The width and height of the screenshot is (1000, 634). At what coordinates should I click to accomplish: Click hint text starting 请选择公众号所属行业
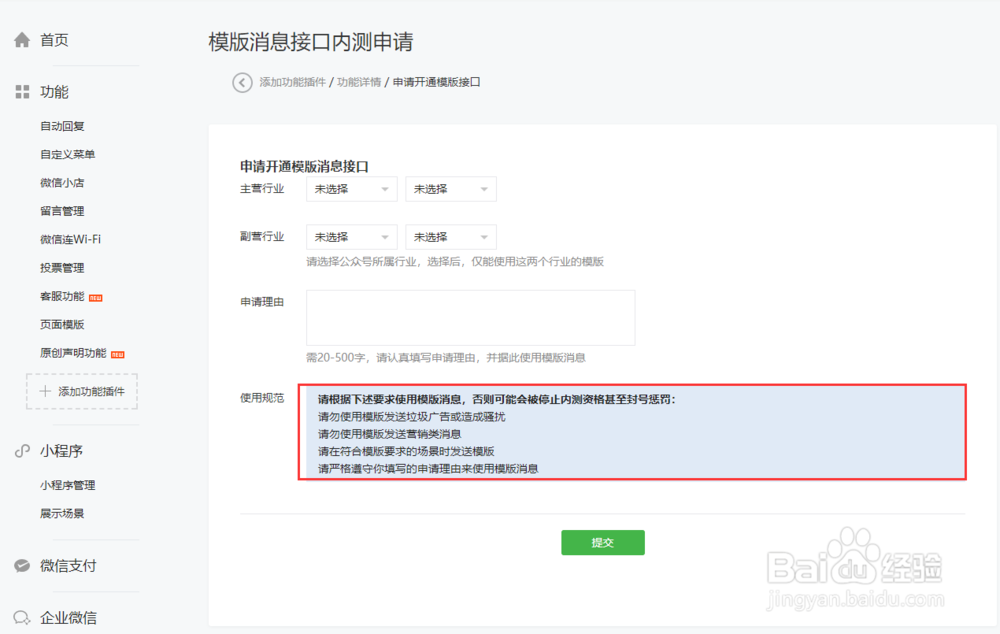455,262
